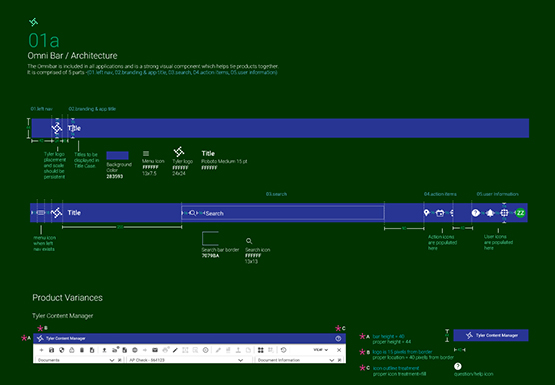Viewport: 555px width, 385px height.
Task: Open the View dropdown in toolbar
Action: point(320,350)
